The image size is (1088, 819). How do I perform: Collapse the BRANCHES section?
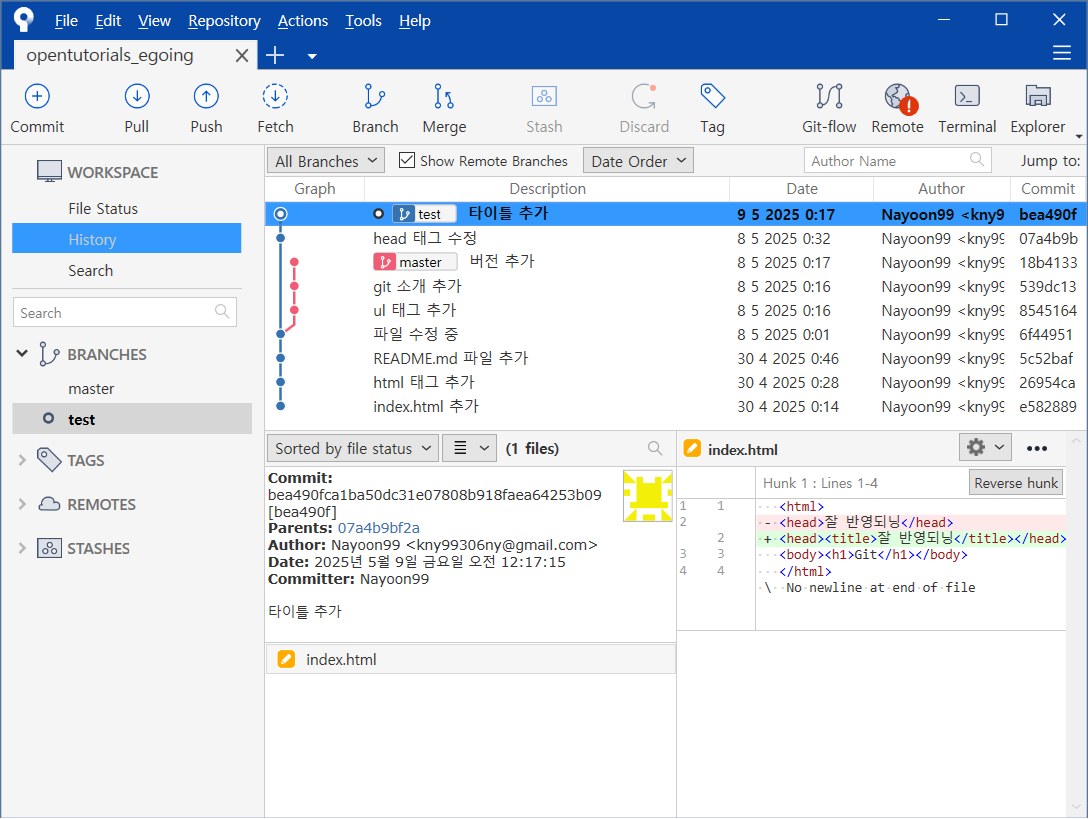(x=22, y=354)
